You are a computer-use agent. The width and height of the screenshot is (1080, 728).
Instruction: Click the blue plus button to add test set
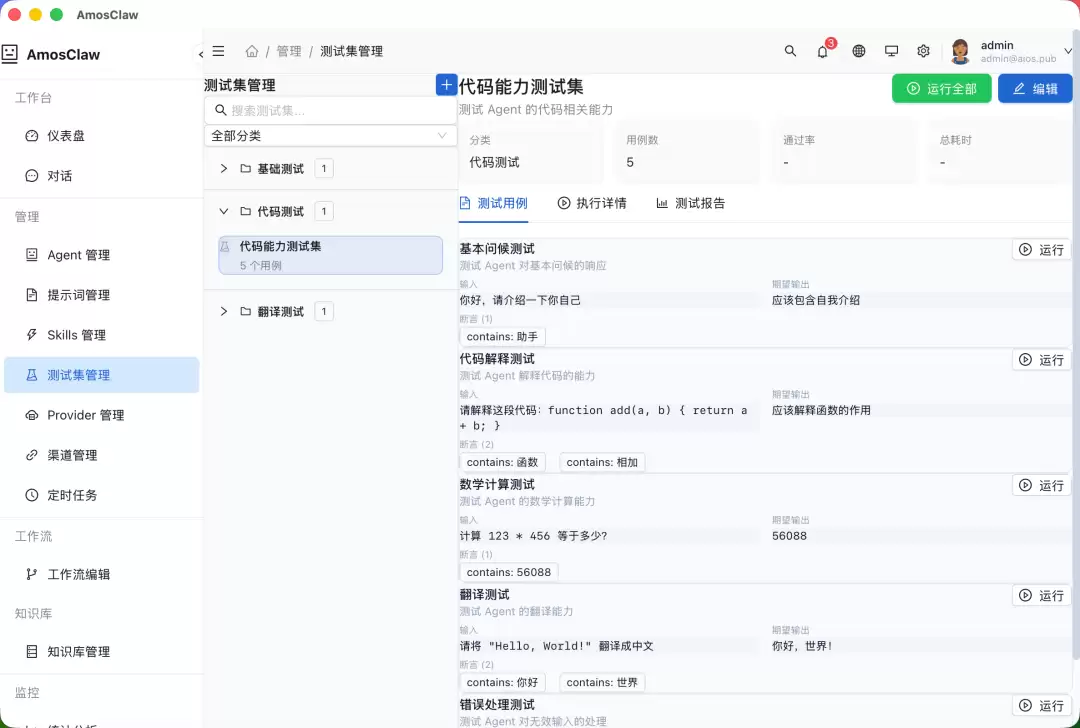click(x=446, y=85)
